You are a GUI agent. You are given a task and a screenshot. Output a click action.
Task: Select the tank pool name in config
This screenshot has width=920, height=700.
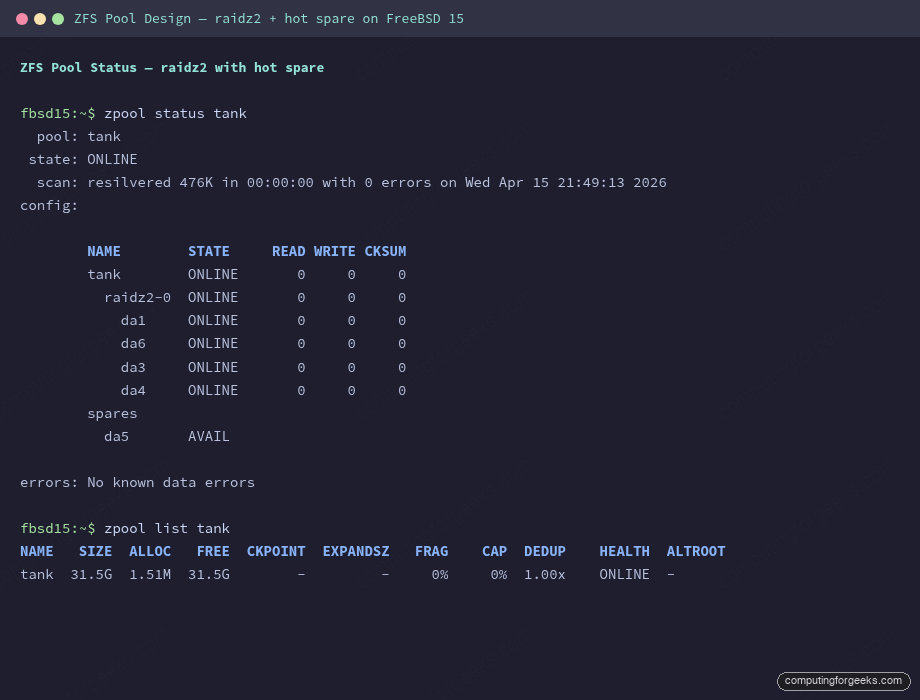click(104, 274)
